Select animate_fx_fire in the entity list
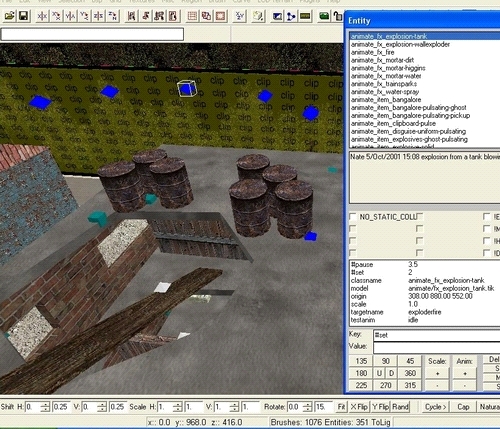 [x=372, y=52]
